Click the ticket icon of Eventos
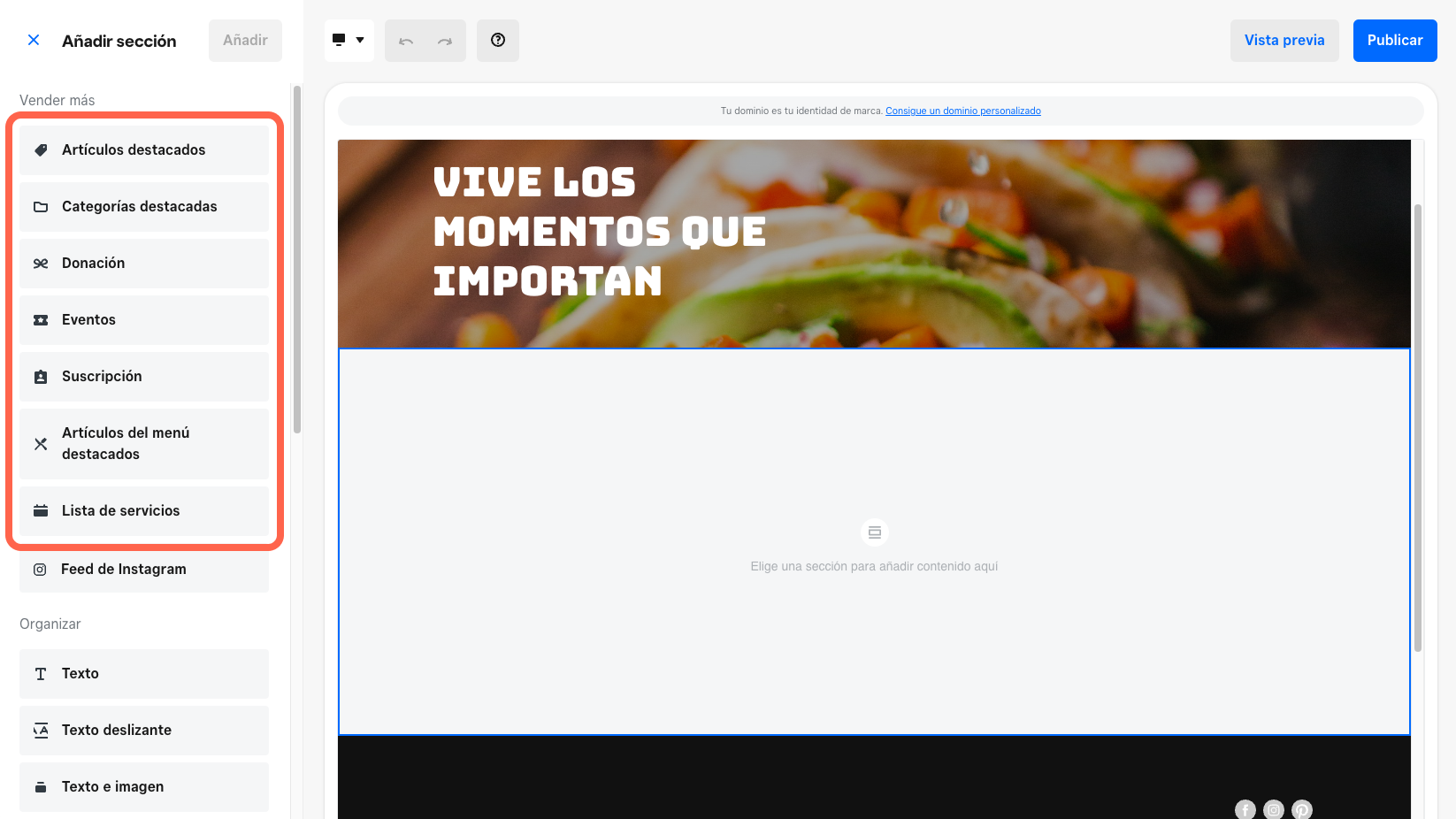This screenshot has height=819, width=1456. tap(41, 320)
